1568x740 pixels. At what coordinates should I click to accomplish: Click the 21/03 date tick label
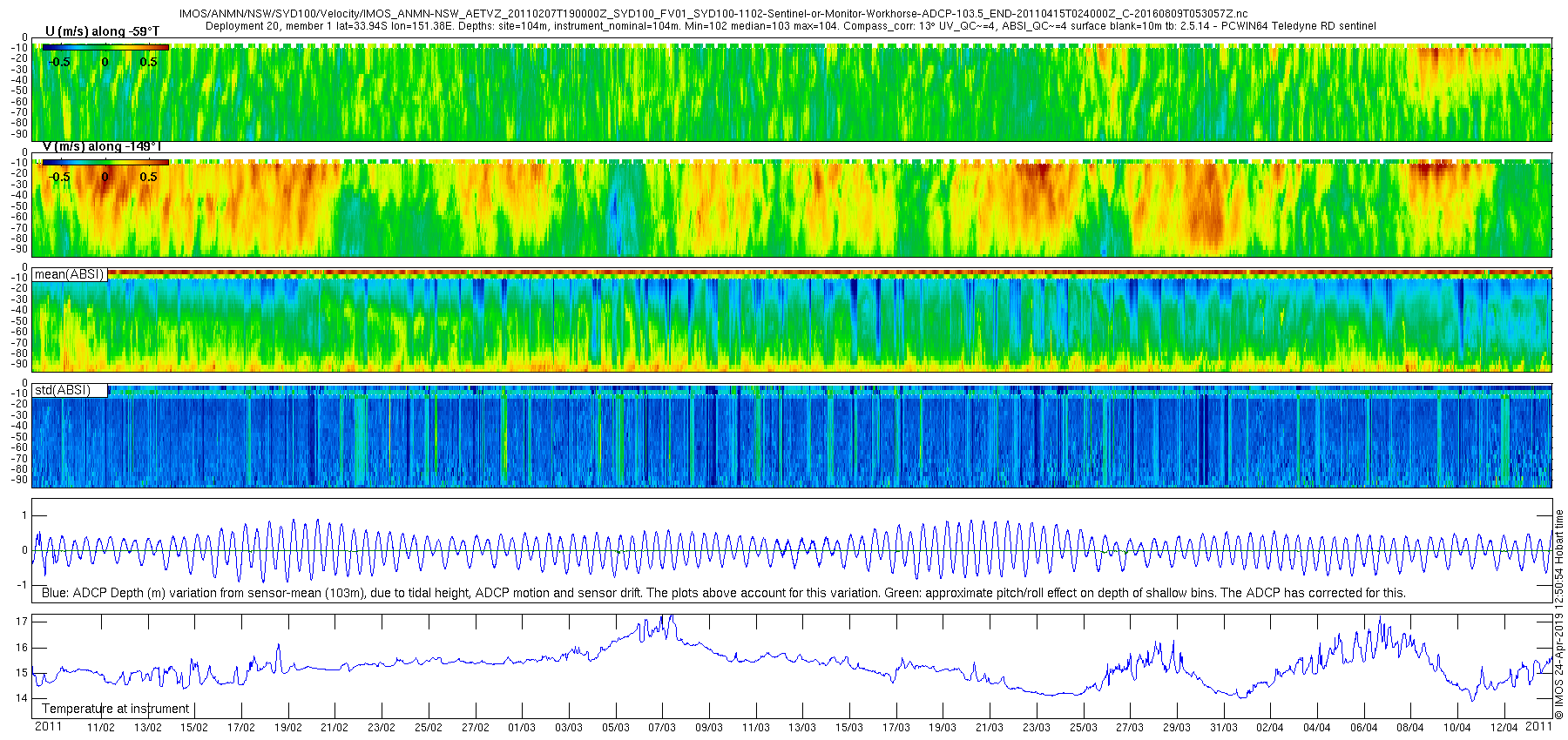tap(989, 728)
